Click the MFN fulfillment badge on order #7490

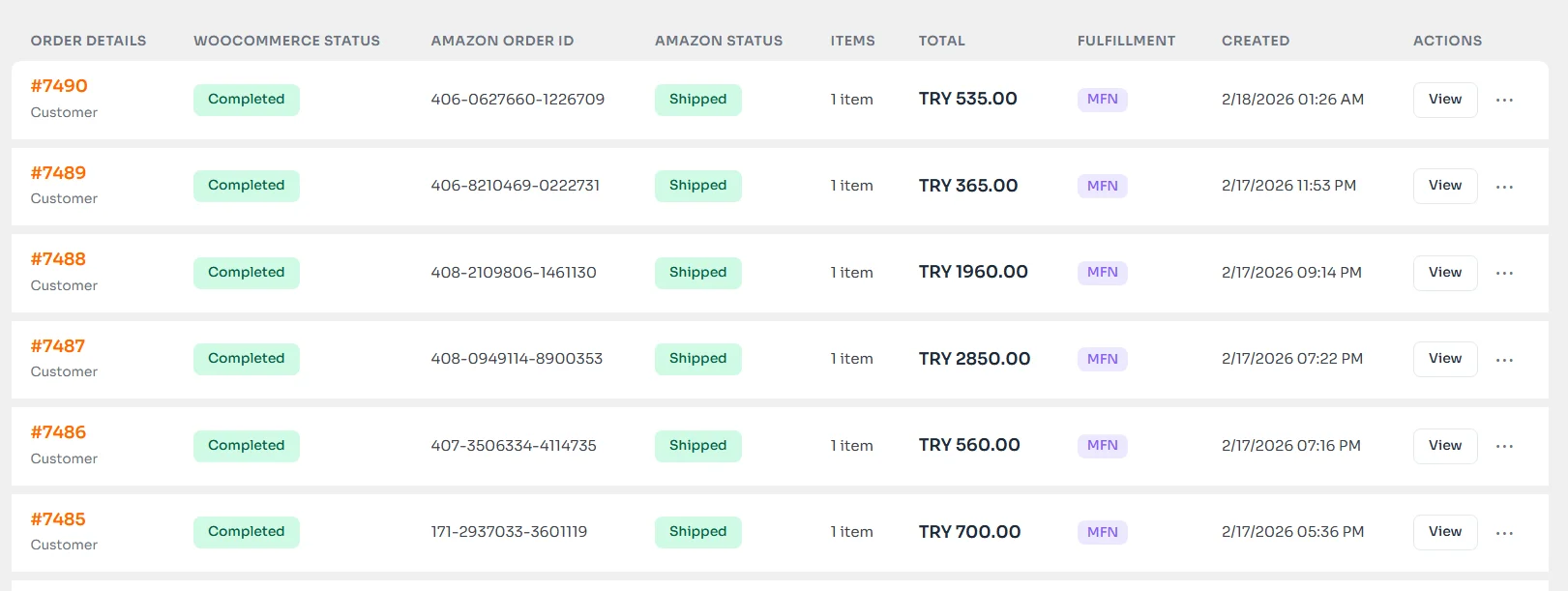pos(1102,99)
